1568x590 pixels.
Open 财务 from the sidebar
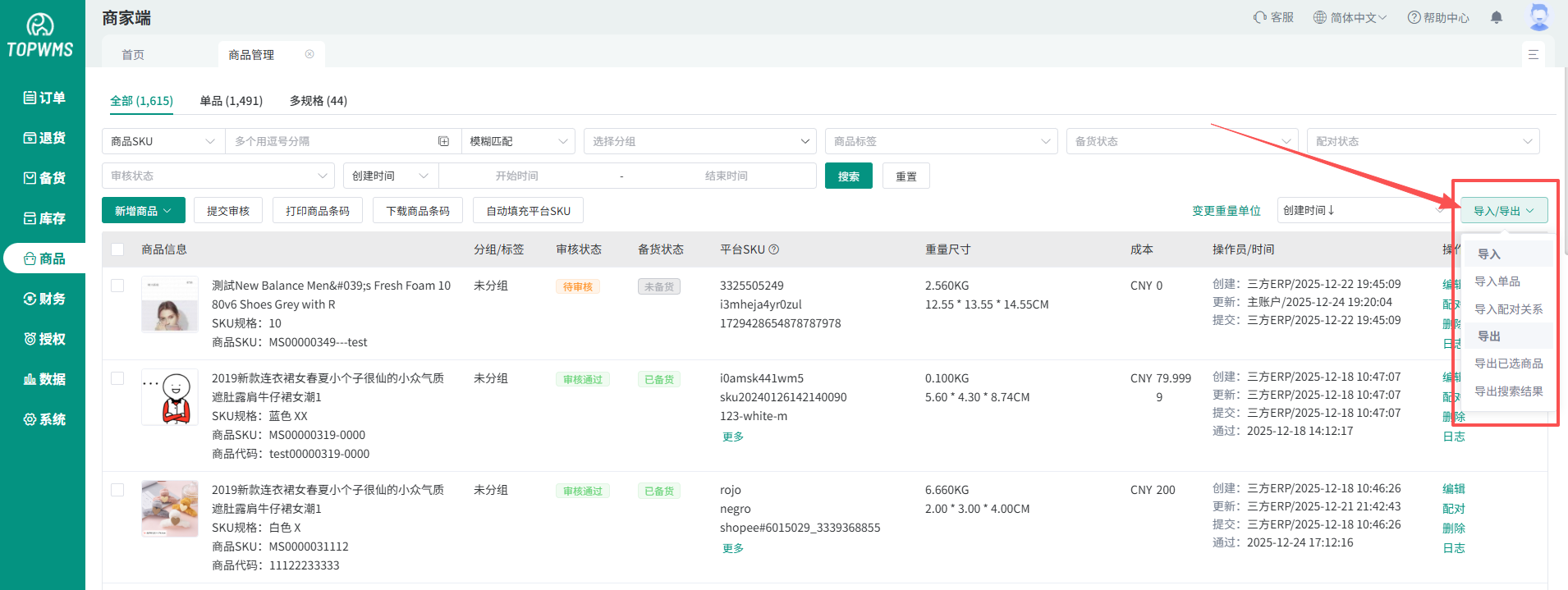click(44, 299)
